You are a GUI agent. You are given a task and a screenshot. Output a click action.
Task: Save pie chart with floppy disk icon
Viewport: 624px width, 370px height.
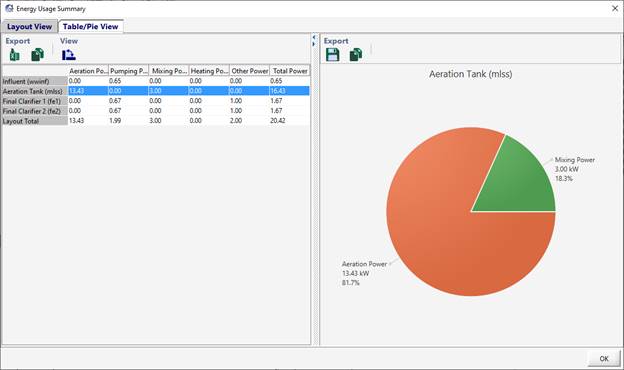coord(332,55)
